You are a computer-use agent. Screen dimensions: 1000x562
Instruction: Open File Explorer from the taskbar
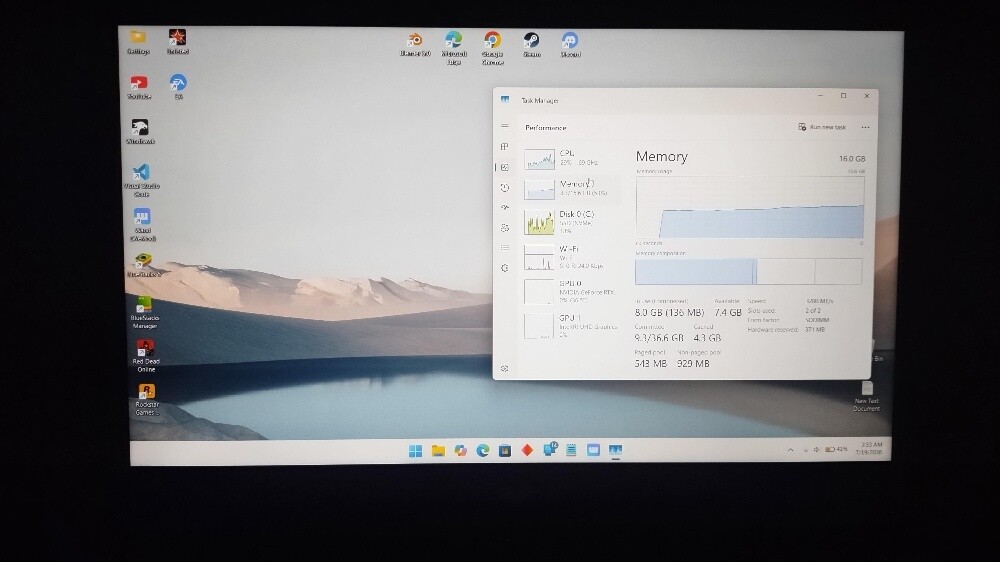tap(438, 451)
